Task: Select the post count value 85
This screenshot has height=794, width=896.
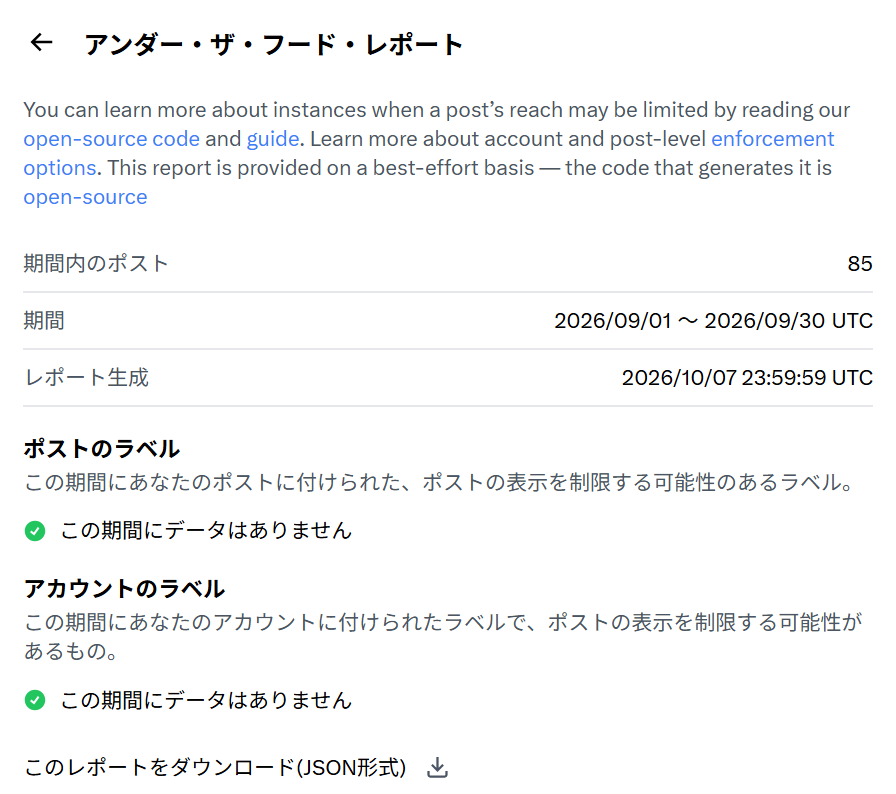Action: click(x=860, y=263)
